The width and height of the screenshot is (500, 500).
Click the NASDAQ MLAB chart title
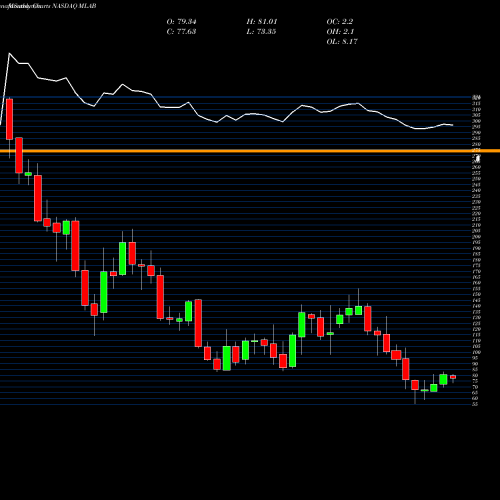click(74, 6)
